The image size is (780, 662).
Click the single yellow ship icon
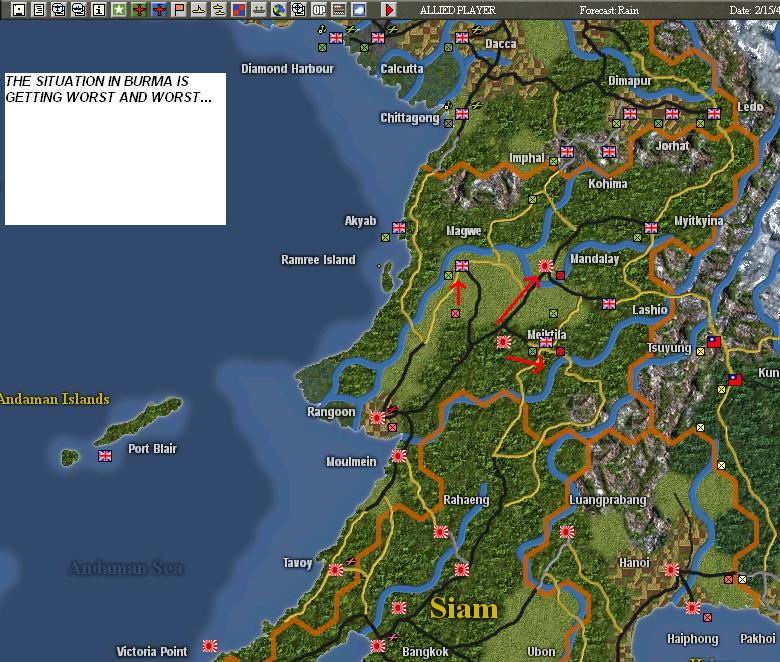(x=198, y=9)
